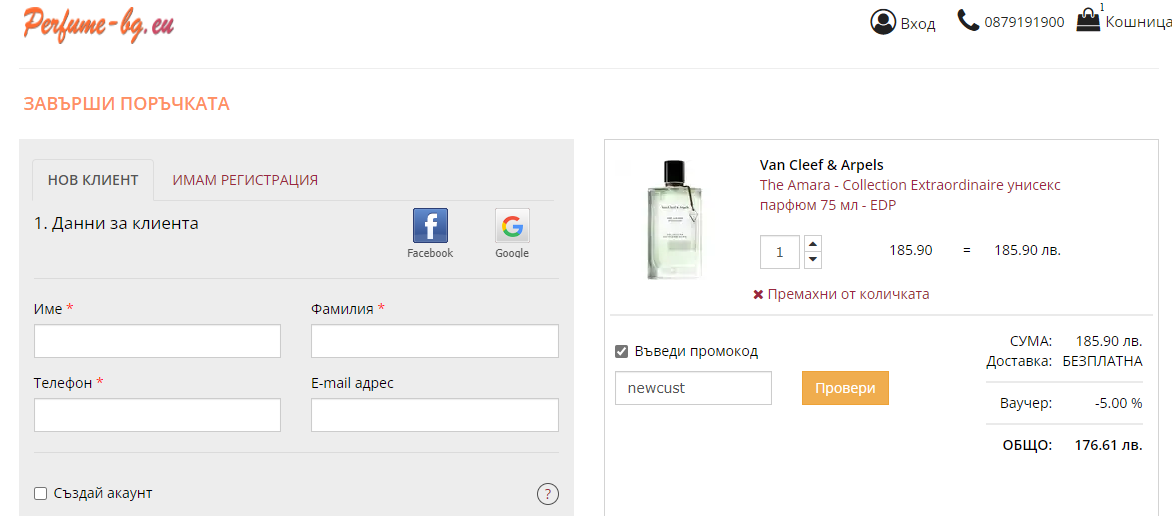The height and width of the screenshot is (516, 1172).
Task: Click the promo code text field
Action: point(693,388)
